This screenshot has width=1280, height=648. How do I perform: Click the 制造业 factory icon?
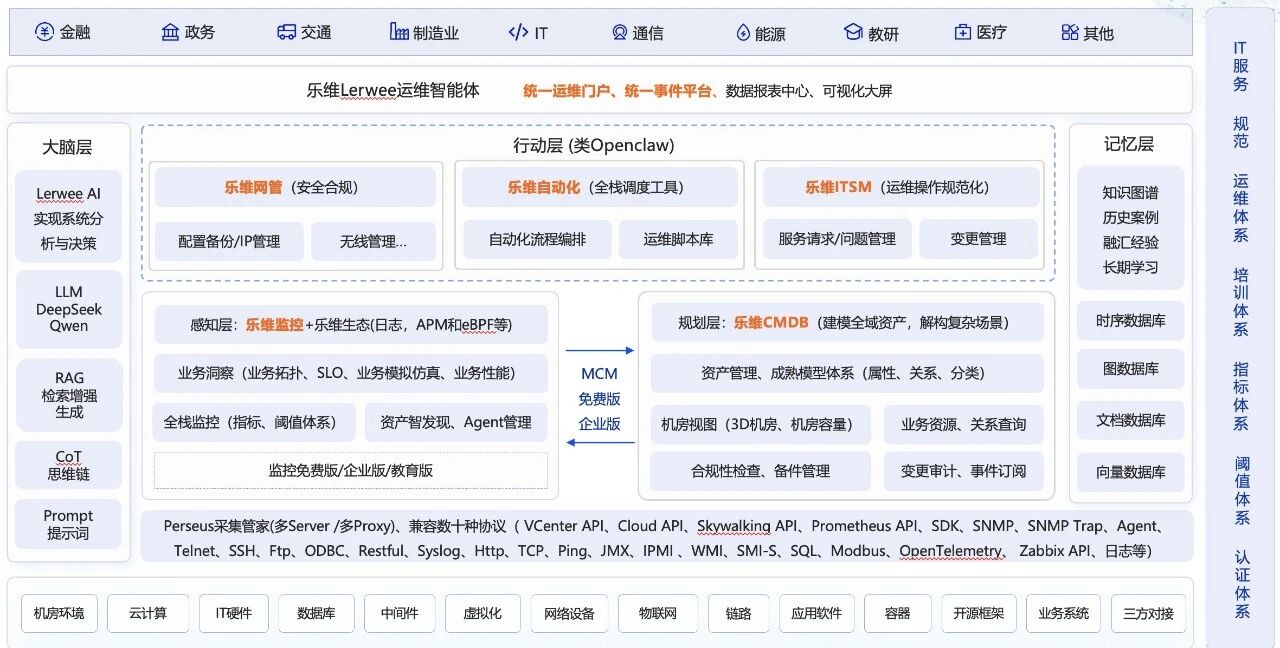399,32
